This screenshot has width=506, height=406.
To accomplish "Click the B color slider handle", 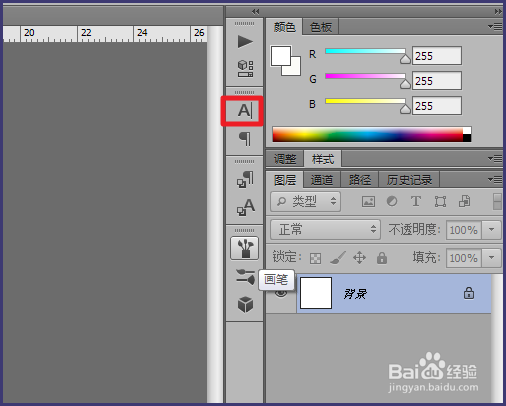I will (x=405, y=109).
